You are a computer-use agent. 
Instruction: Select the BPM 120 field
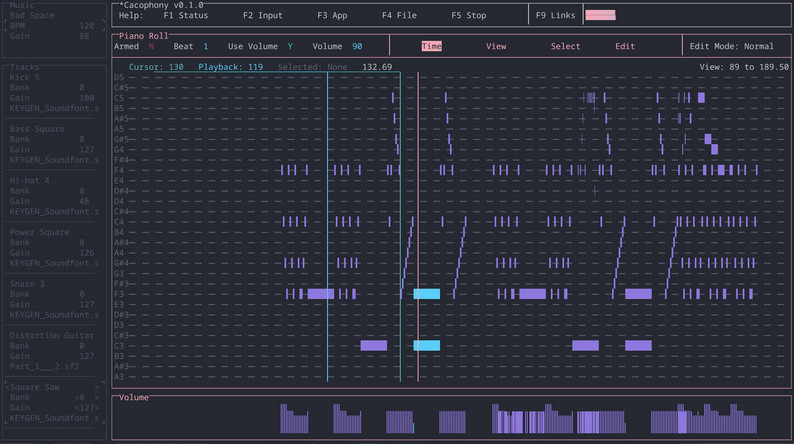tap(54, 26)
